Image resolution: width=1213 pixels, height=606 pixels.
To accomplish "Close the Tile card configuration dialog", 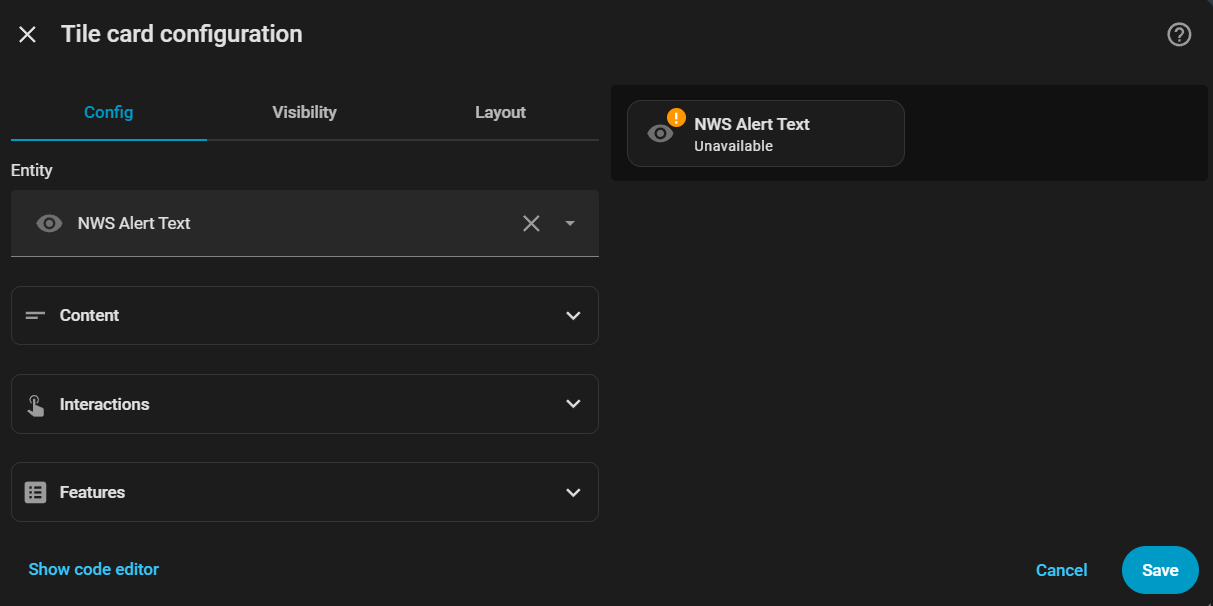I will [x=27, y=35].
